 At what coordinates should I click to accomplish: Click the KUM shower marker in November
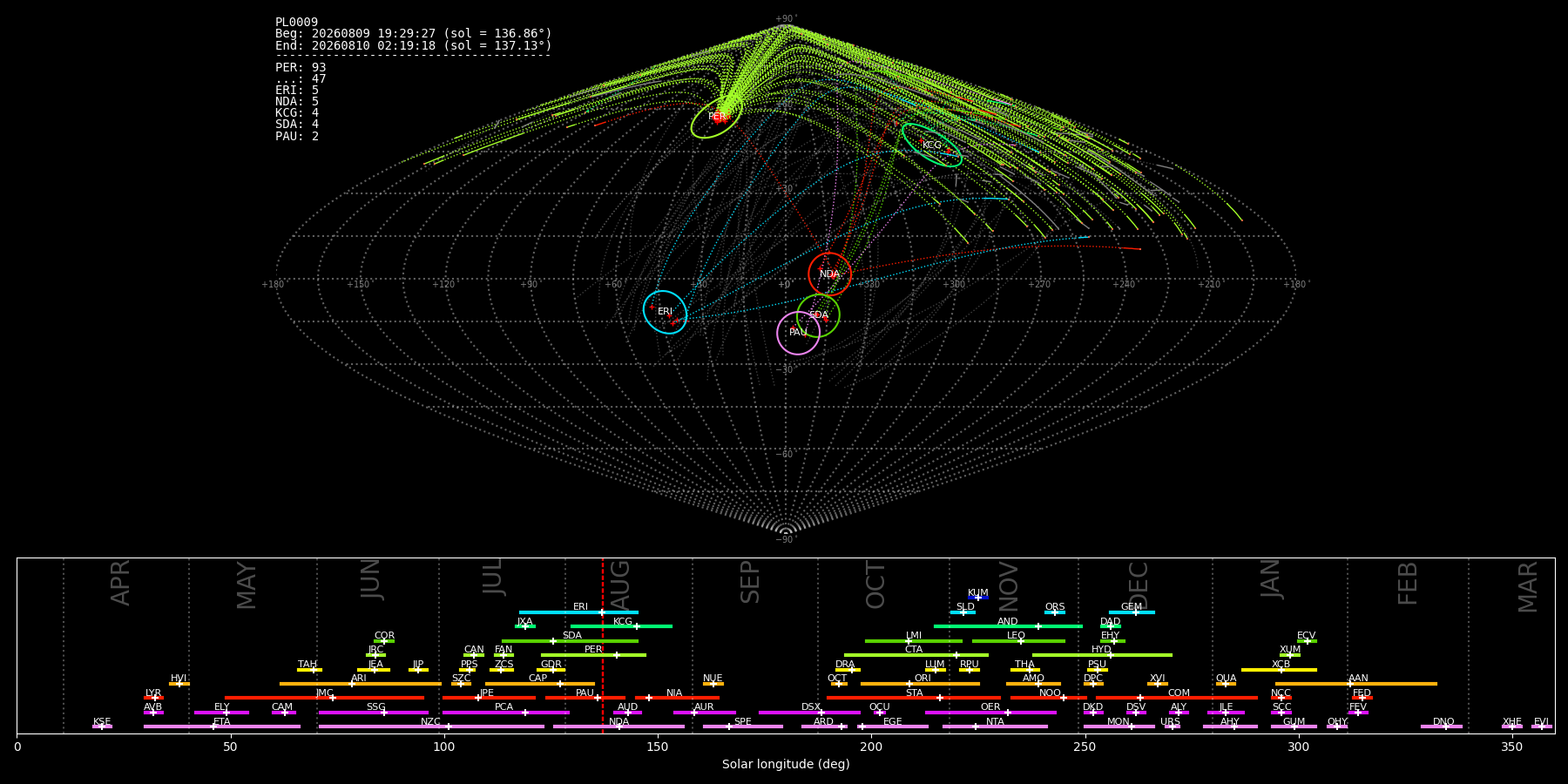pos(978,598)
